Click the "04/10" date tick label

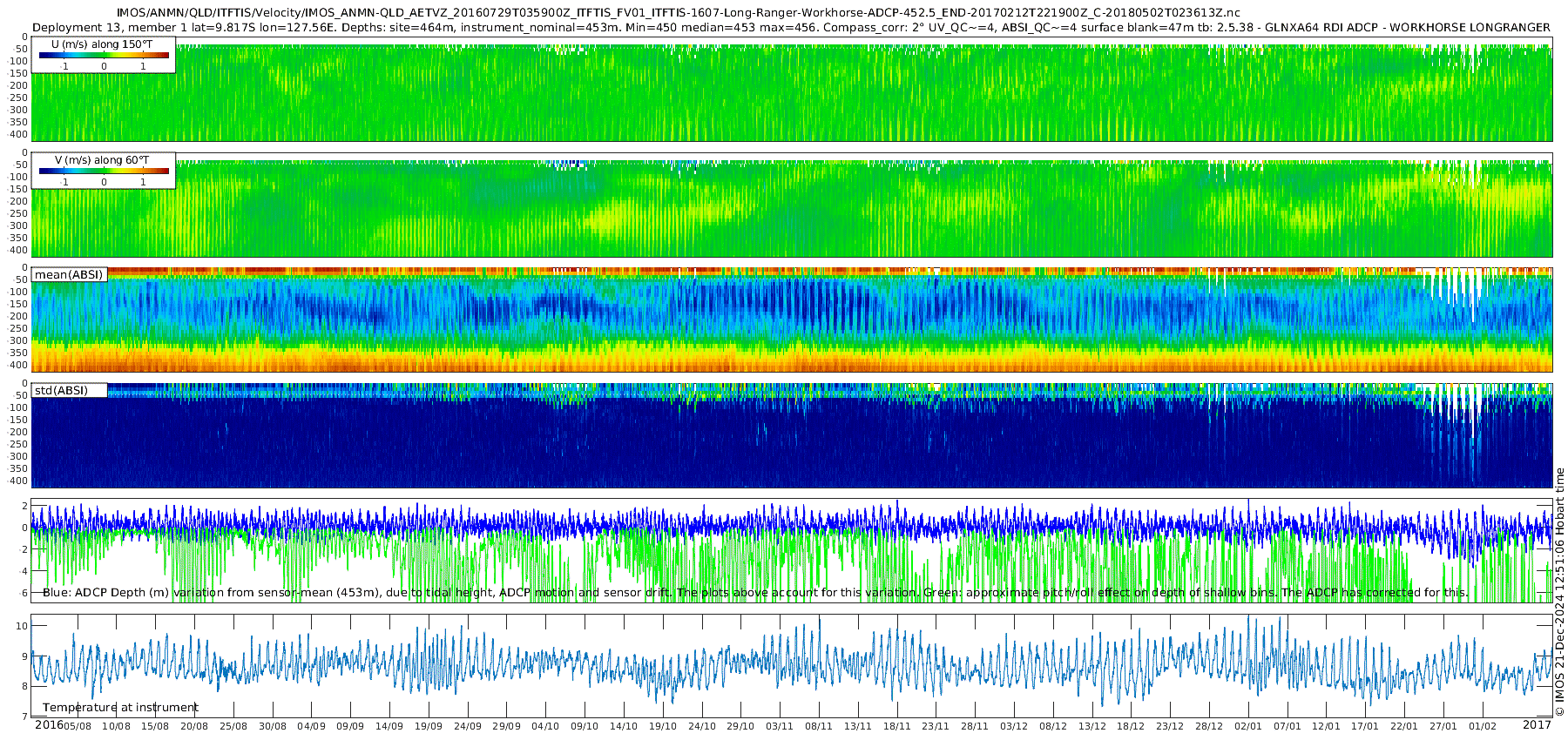pos(545,727)
